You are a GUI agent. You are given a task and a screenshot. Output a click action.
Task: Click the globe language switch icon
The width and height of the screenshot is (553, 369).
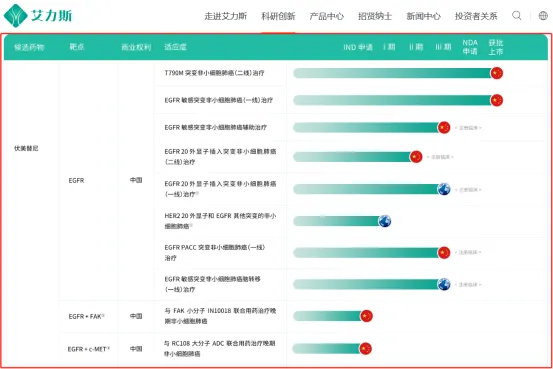click(x=543, y=16)
